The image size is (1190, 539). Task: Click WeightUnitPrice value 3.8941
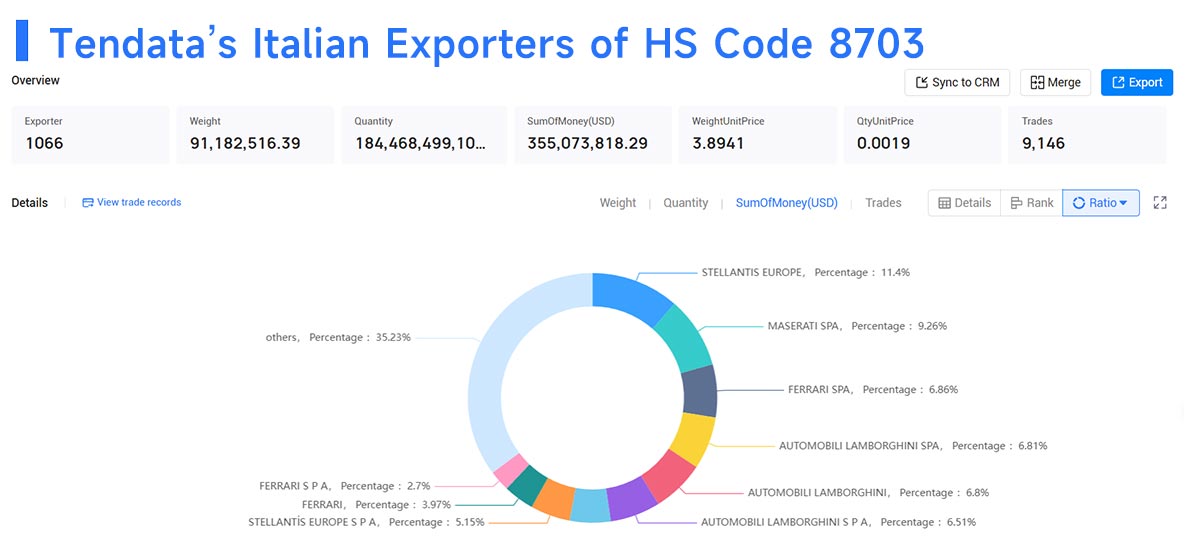click(718, 143)
